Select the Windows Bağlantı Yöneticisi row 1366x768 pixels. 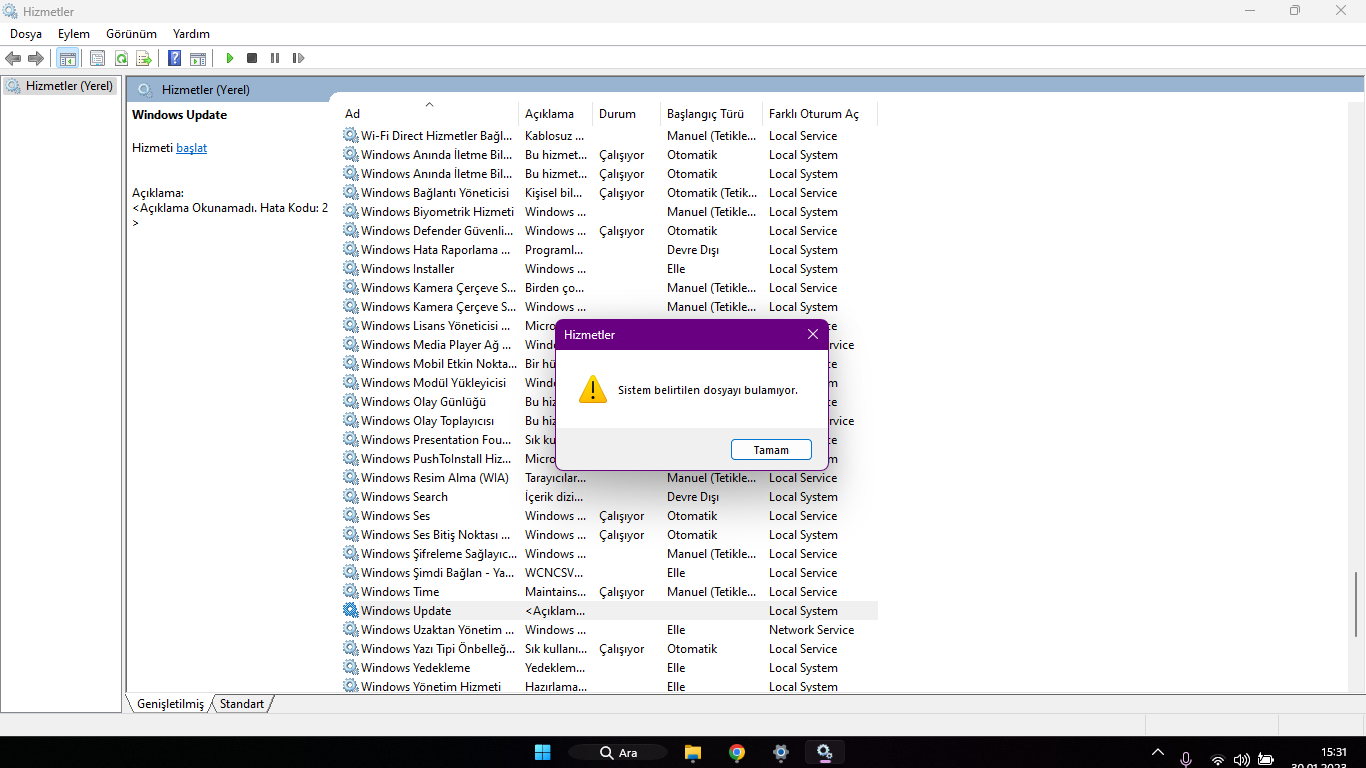[609, 192]
